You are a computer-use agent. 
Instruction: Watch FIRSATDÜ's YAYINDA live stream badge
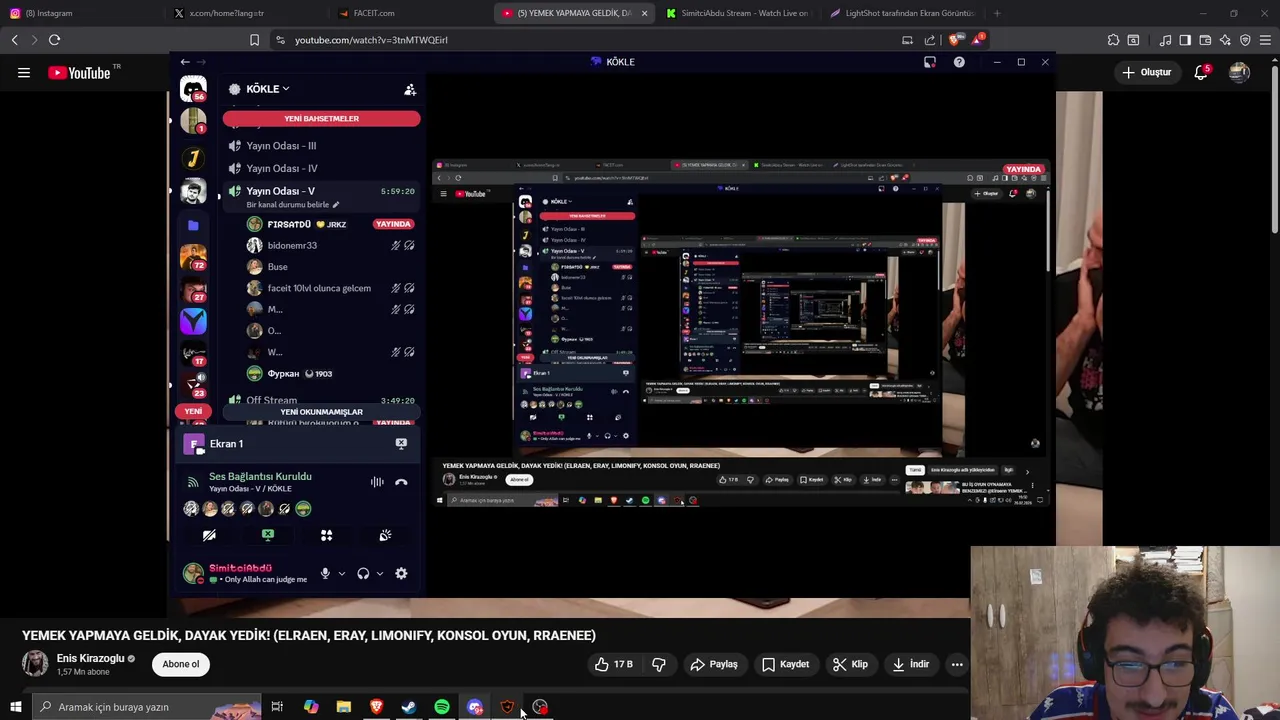393,224
